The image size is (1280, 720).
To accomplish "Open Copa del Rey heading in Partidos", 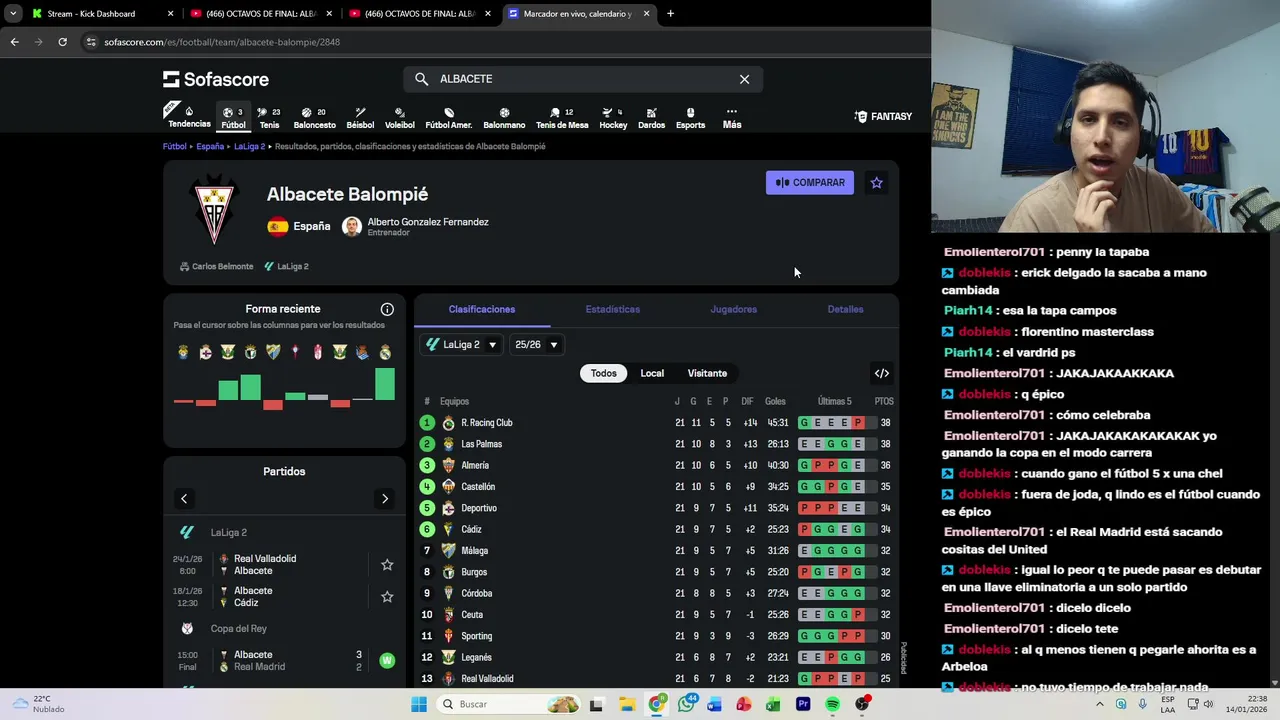I will coord(238,629).
